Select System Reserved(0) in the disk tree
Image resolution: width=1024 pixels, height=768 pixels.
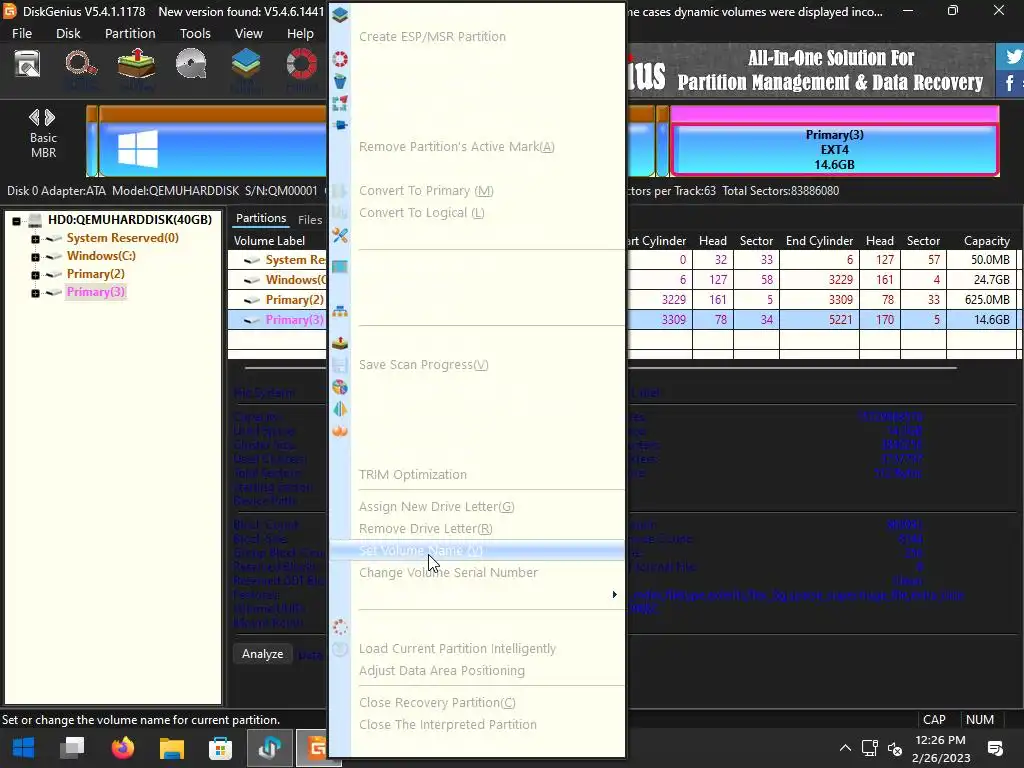[x=122, y=238]
